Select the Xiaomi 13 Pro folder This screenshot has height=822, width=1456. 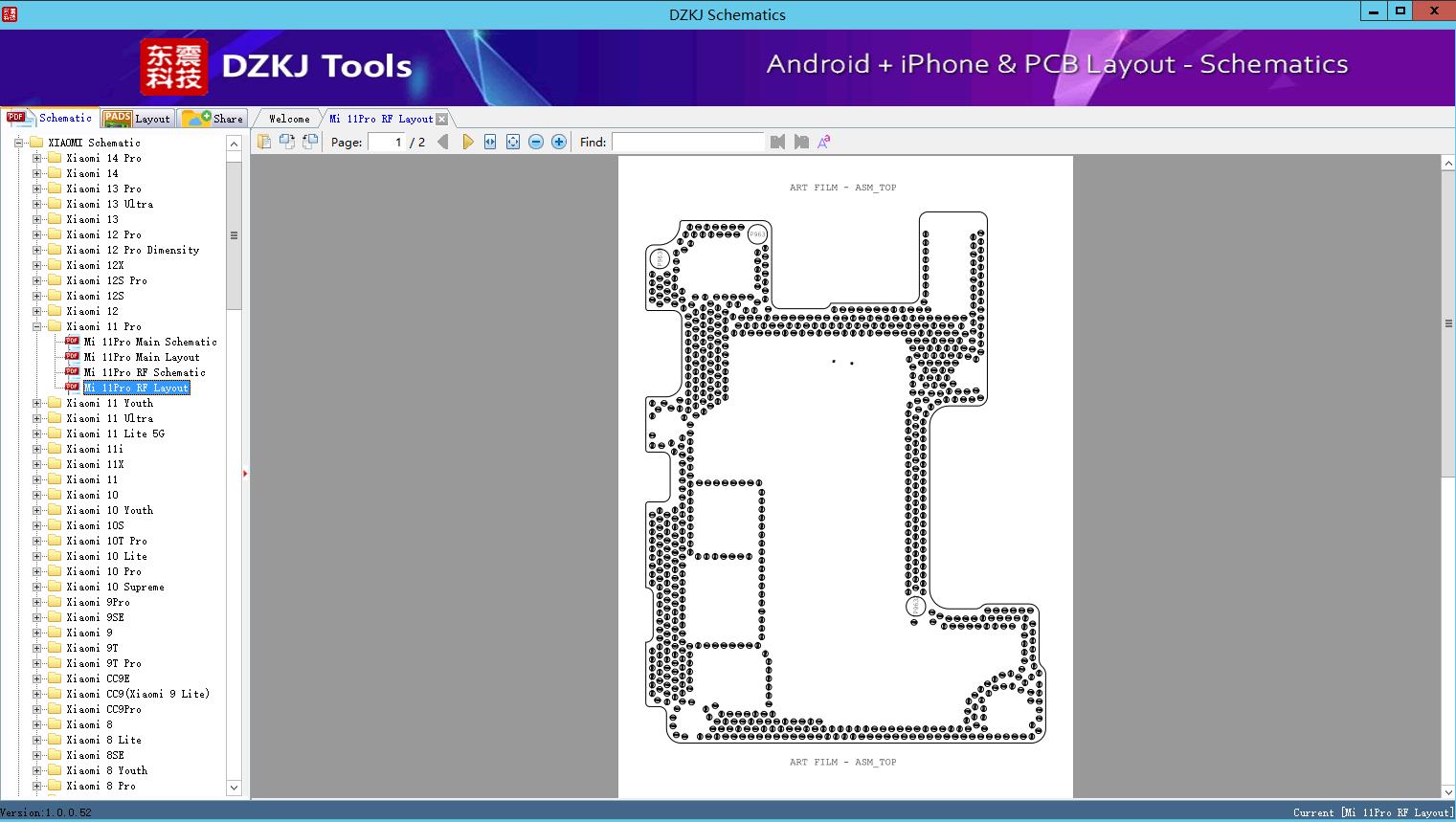[104, 189]
